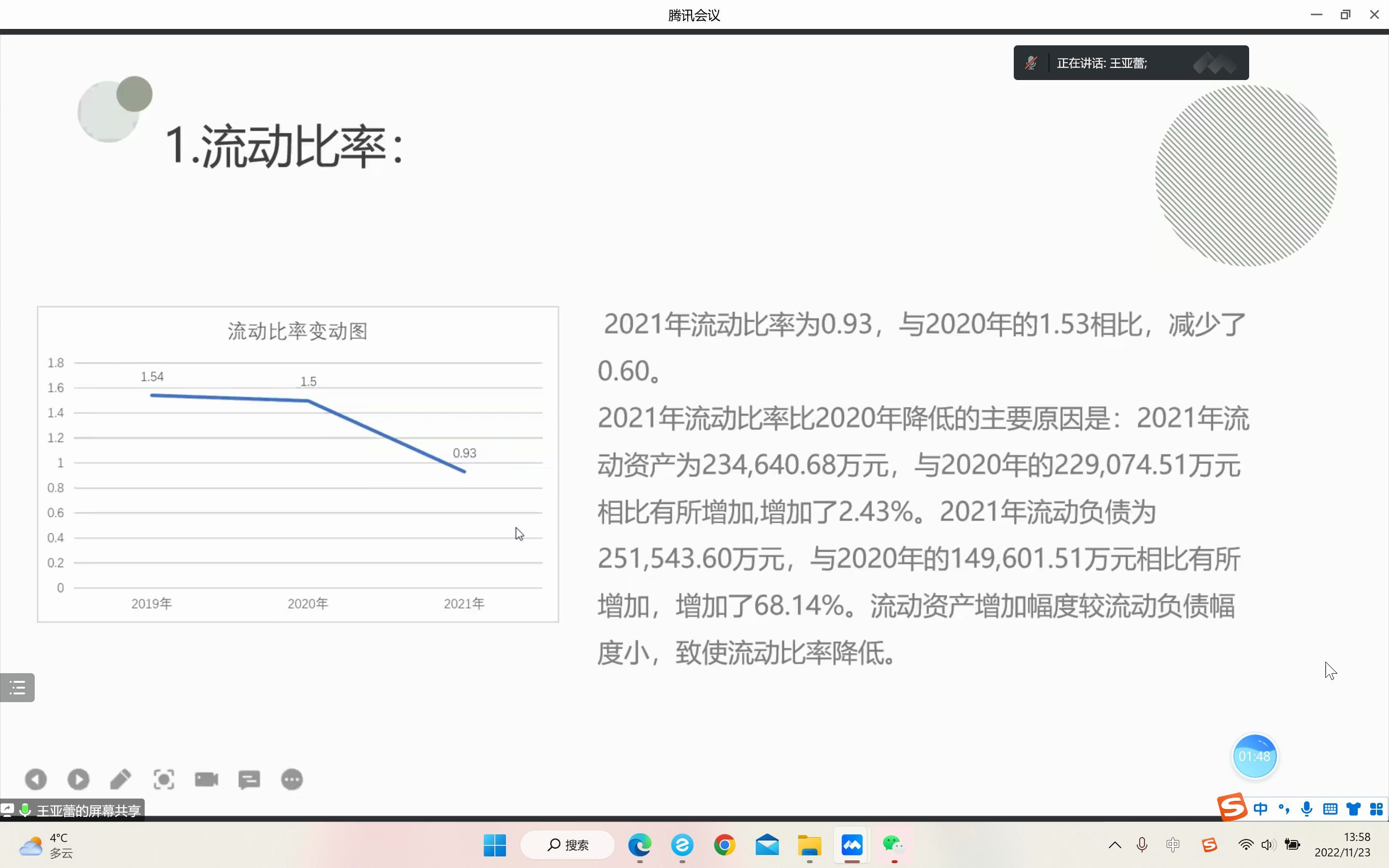Screen dimensions: 1389x868
Task: Open the camera control in the meeting toolbar
Action: click(x=206, y=779)
